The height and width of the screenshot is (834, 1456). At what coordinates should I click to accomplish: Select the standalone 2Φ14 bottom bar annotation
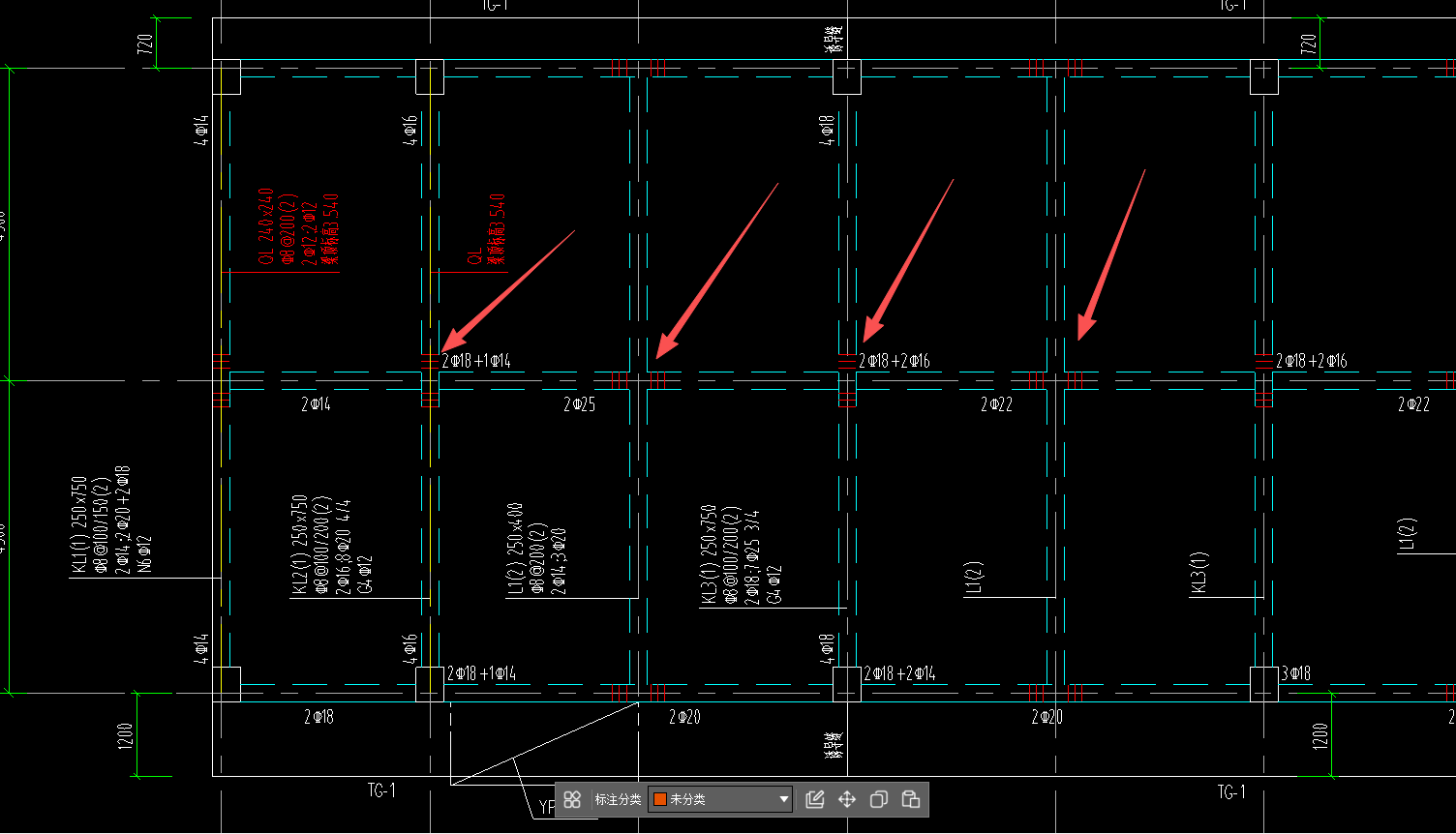coord(316,404)
